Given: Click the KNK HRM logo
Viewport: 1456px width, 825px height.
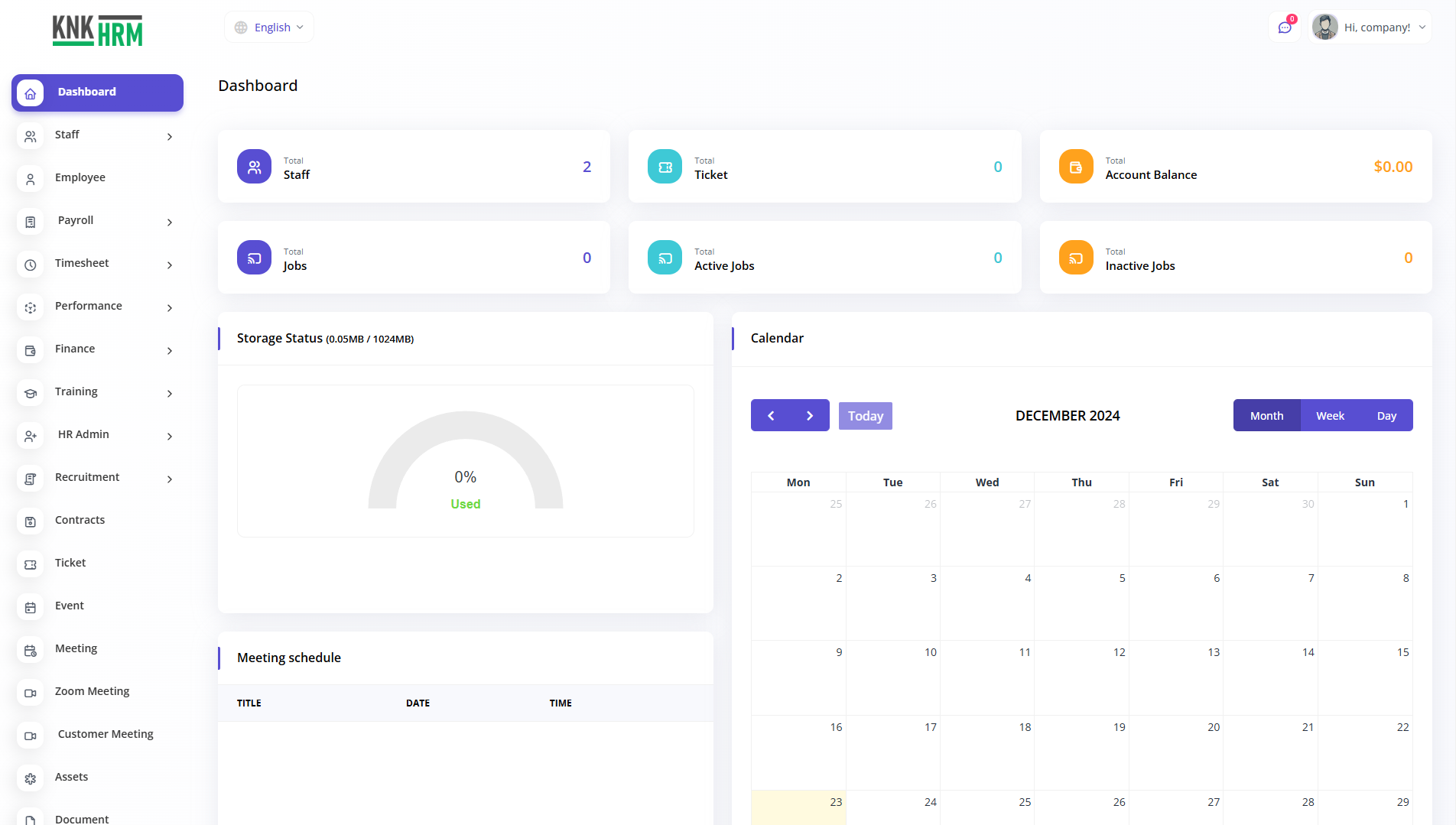Looking at the screenshot, I should click(x=97, y=31).
